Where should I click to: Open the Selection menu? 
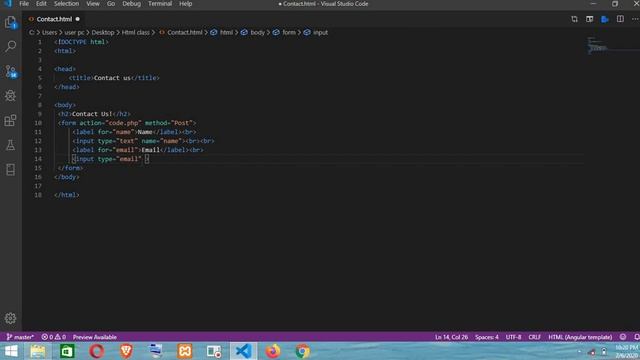click(67, 4)
